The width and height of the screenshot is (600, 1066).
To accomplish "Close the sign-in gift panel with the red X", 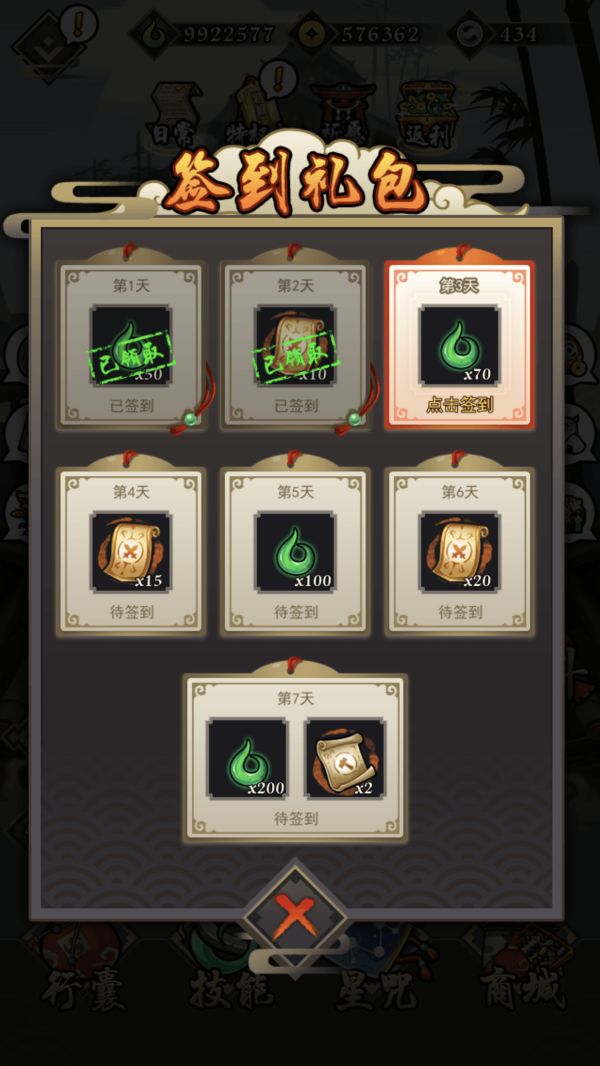I will (x=295, y=918).
